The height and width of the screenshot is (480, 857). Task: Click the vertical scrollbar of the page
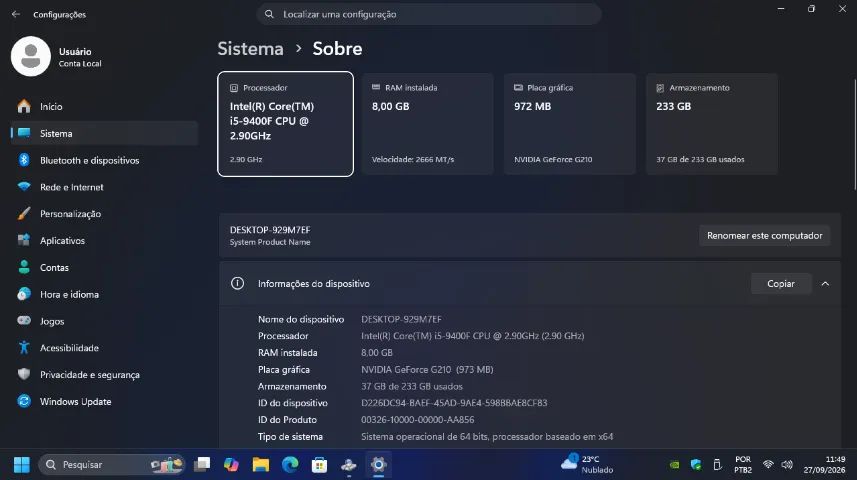click(854, 134)
